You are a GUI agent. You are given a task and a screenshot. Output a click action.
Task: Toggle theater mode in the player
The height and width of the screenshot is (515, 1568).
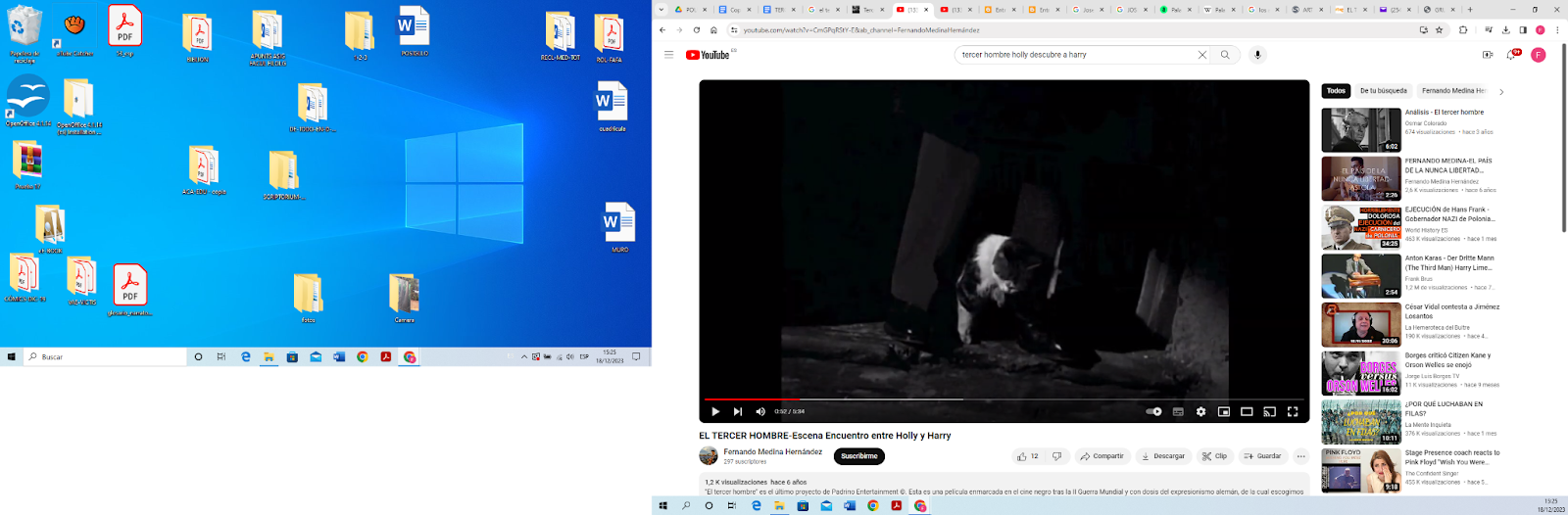(x=1247, y=411)
